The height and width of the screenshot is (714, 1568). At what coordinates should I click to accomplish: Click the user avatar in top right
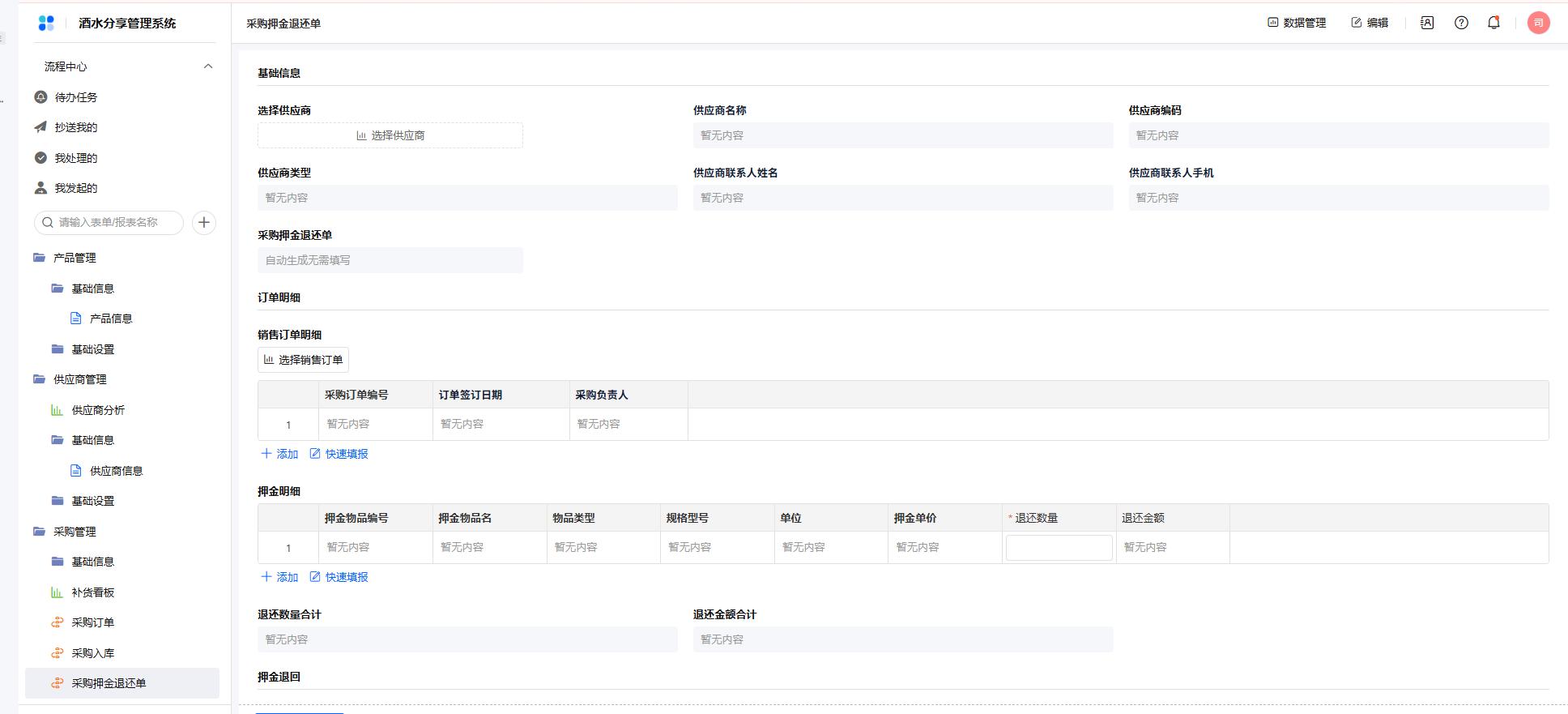1539,23
